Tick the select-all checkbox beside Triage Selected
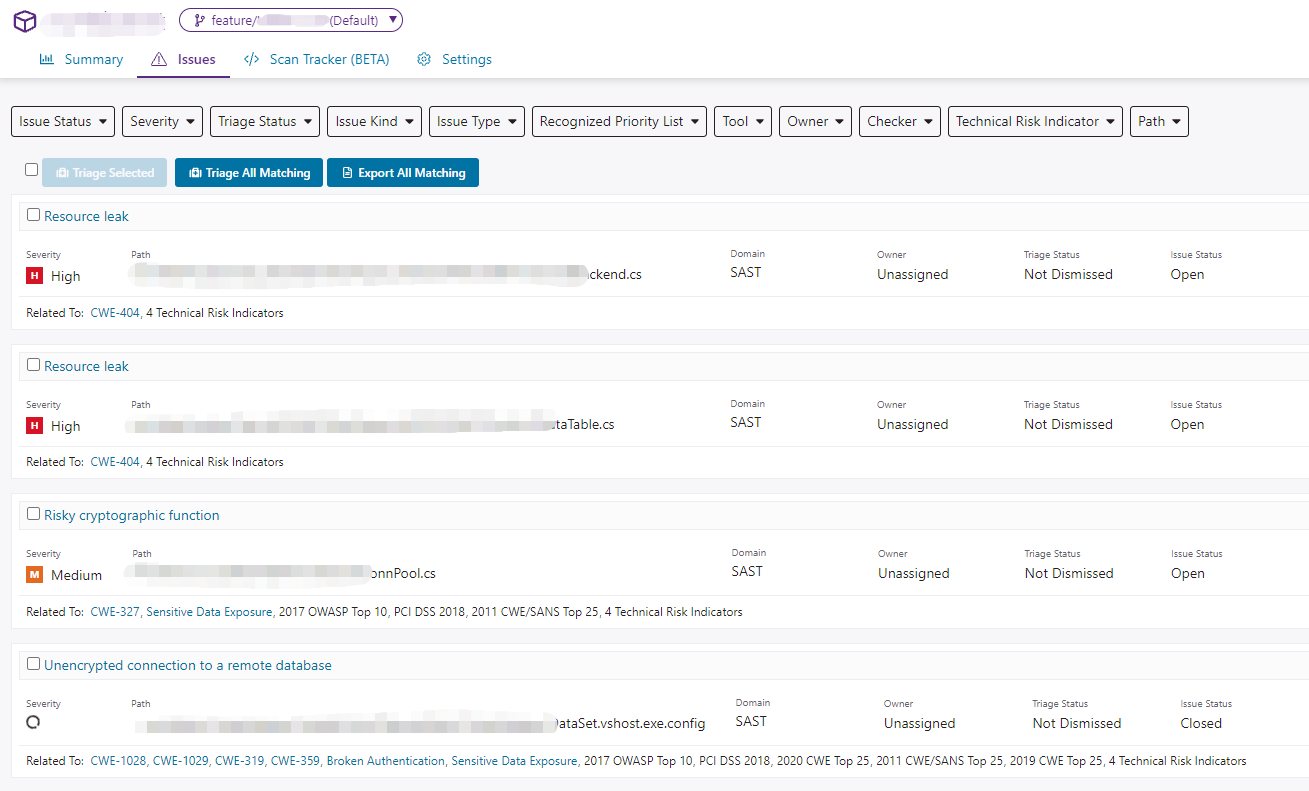This screenshot has width=1309, height=791. point(32,170)
